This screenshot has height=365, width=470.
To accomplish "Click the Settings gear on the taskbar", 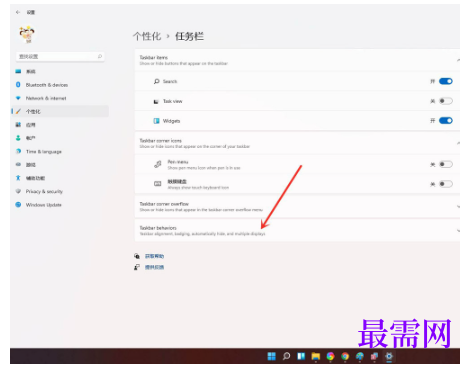I will pyautogui.click(x=389, y=356).
